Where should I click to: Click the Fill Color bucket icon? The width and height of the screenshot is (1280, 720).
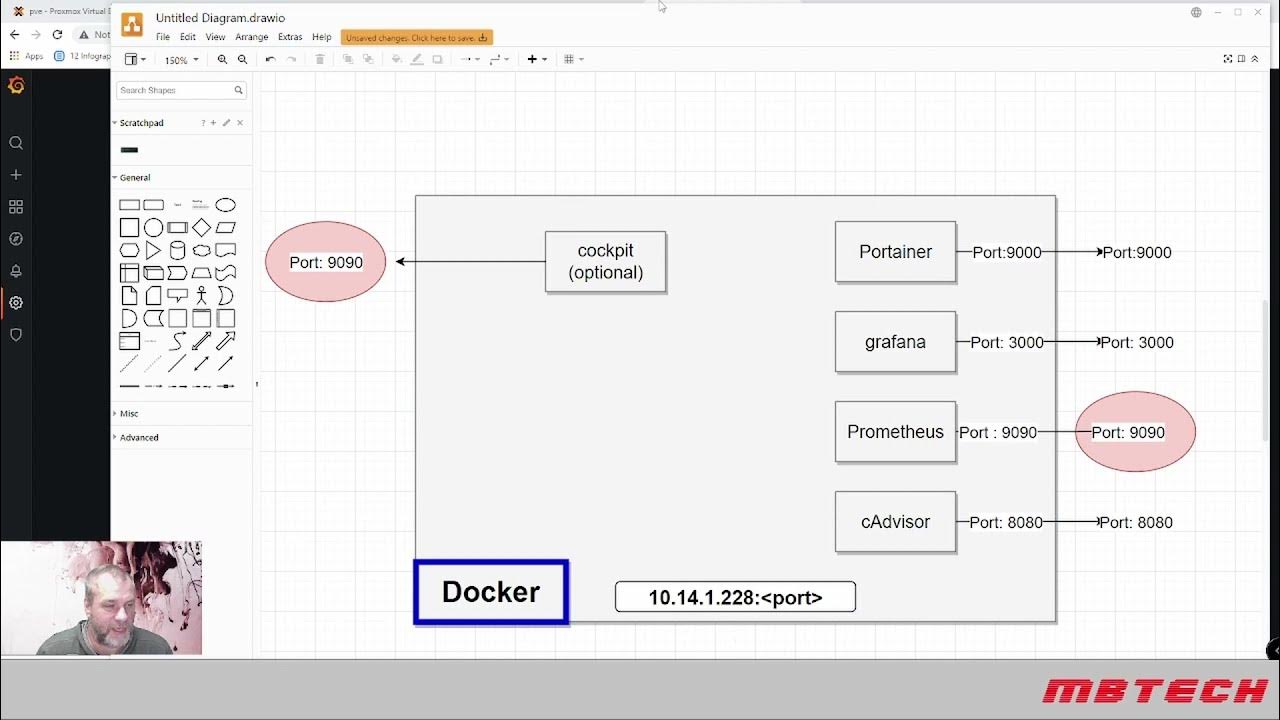click(x=396, y=60)
